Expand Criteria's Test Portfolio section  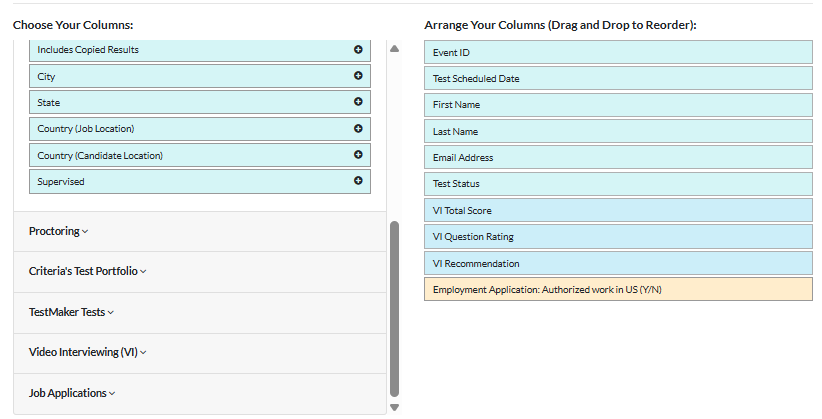tap(88, 271)
